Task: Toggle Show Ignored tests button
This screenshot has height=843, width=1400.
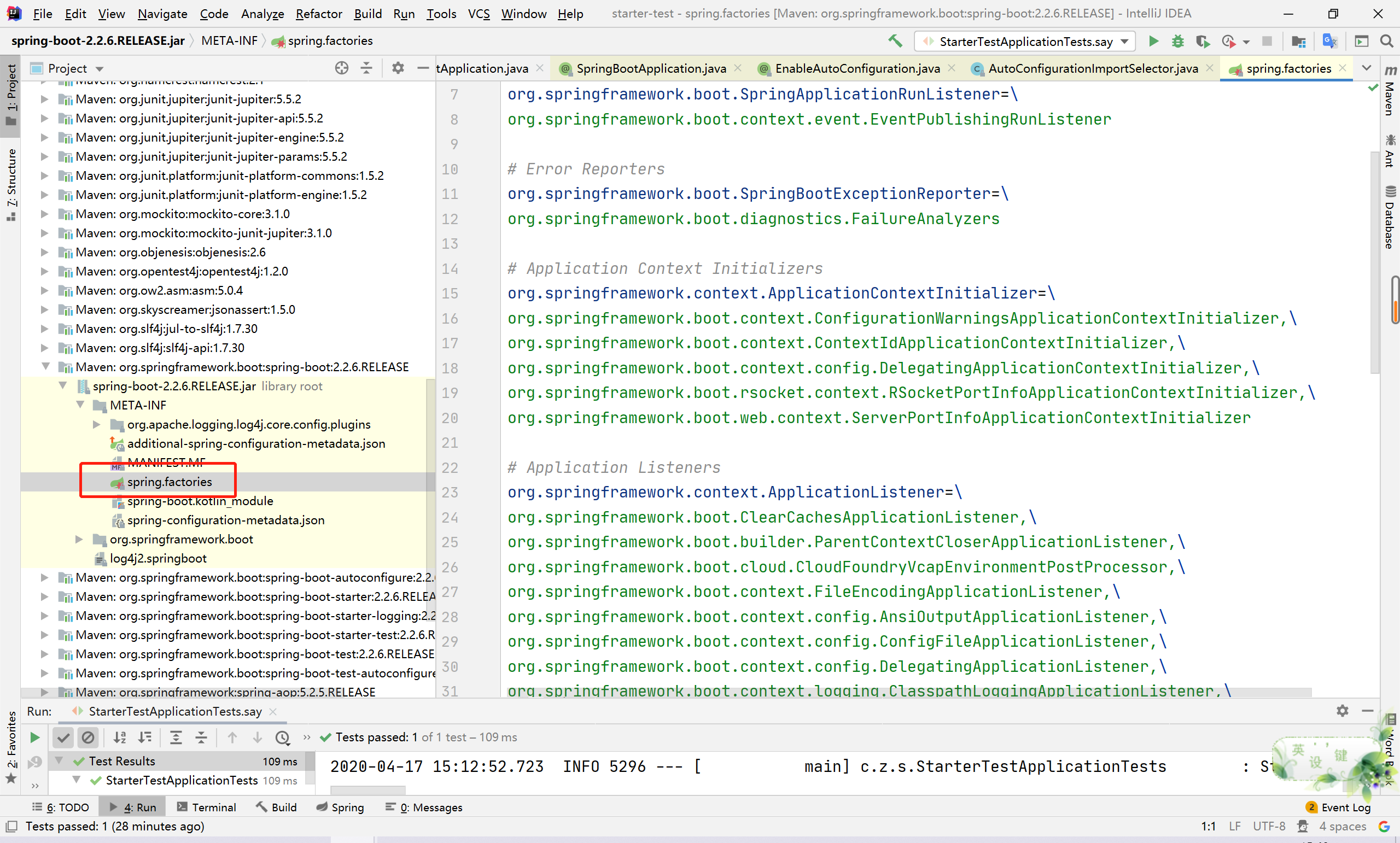Action: [88, 737]
